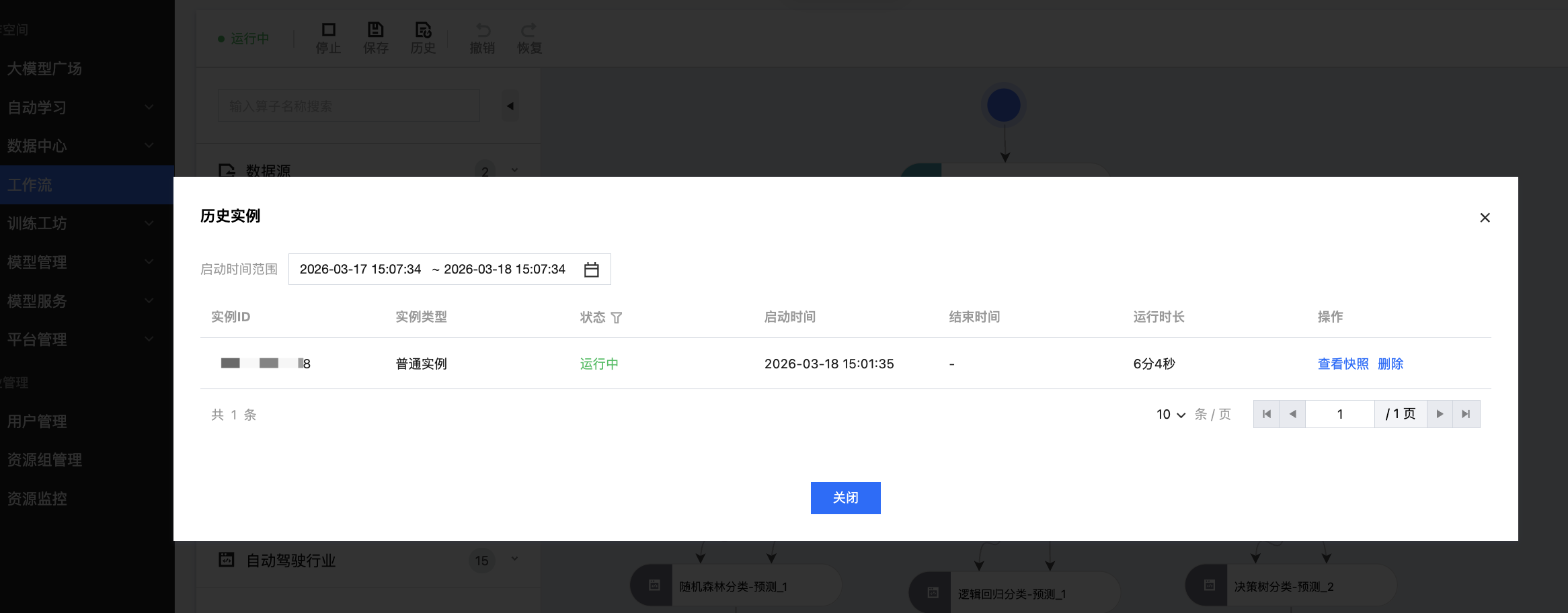Click the page number input field

[1339, 414]
